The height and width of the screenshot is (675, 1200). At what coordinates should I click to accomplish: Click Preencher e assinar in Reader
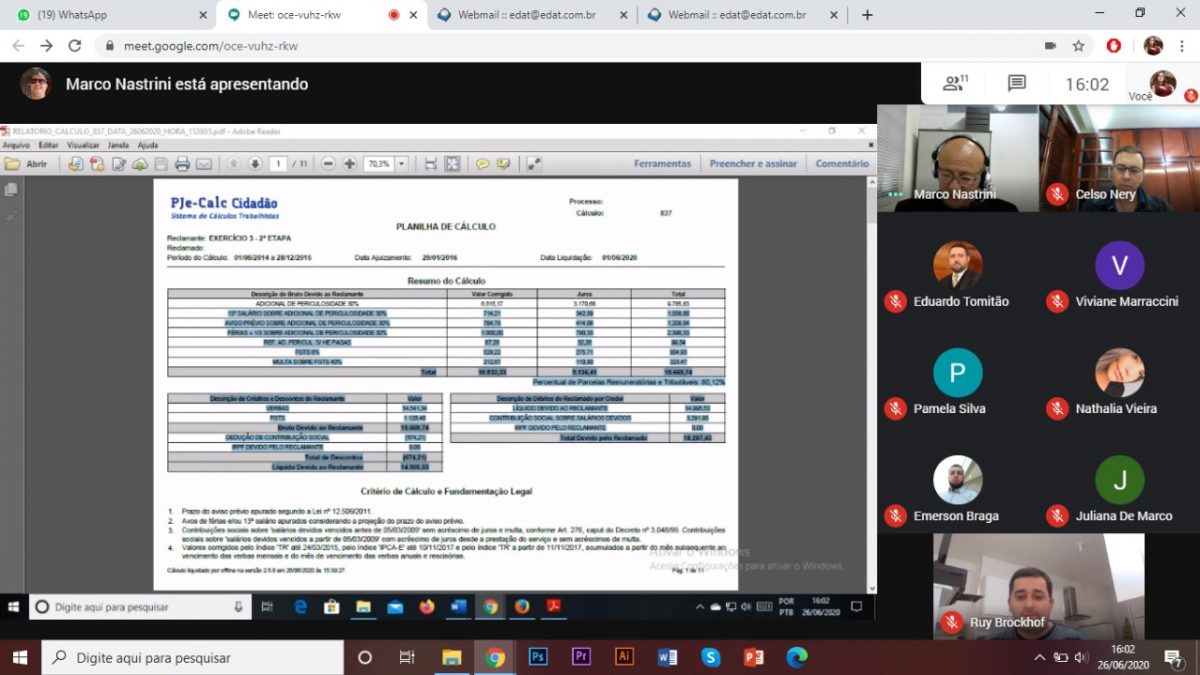(753, 164)
